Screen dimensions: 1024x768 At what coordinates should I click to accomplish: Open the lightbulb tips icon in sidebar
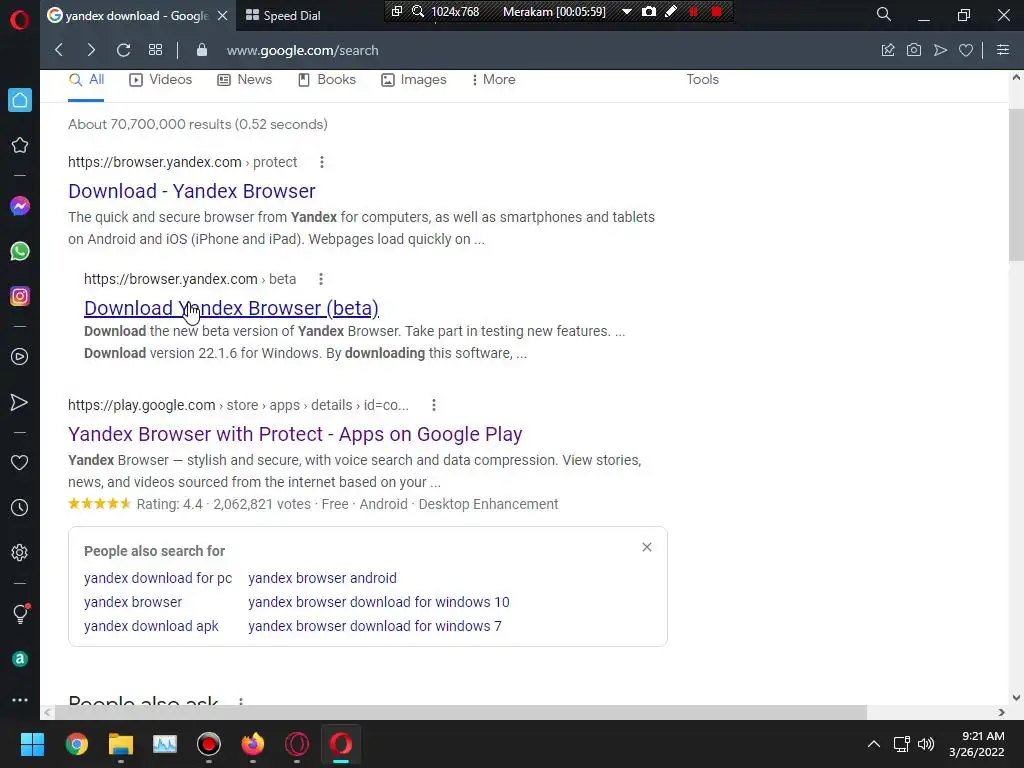[x=20, y=613]
